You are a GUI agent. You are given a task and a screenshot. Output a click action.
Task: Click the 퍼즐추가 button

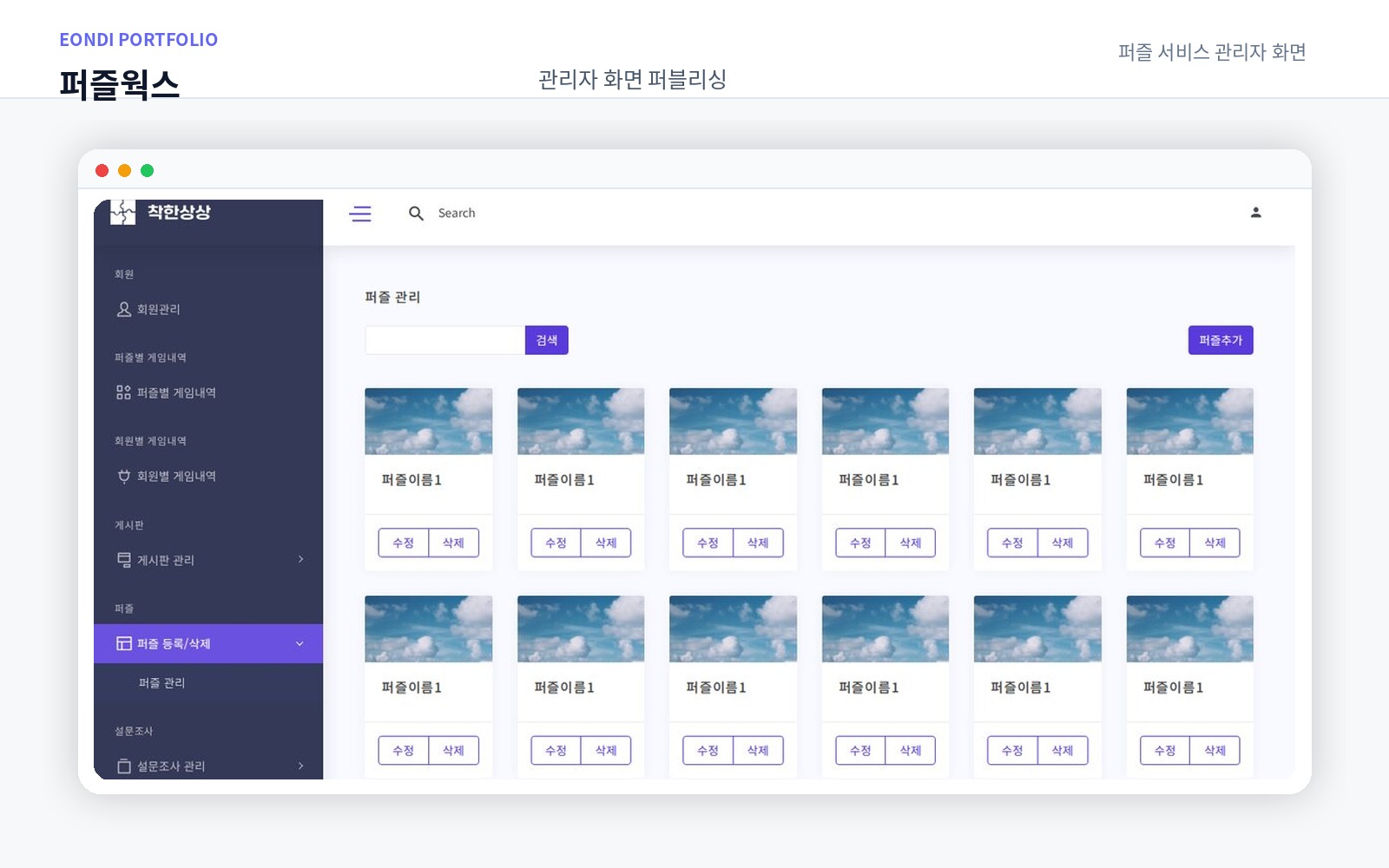(1221, 340)
